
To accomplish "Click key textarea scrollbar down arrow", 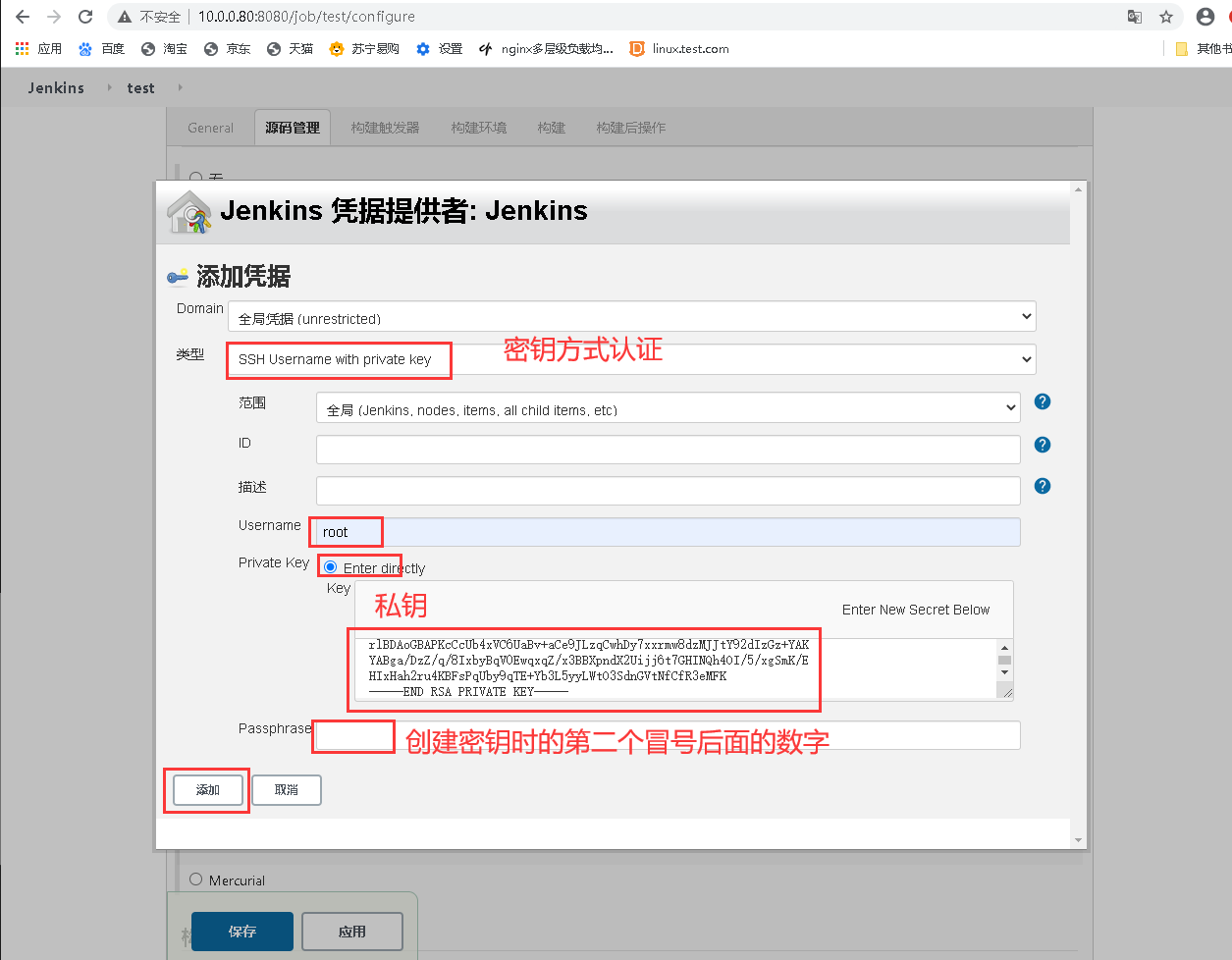I will [1004, 673].
